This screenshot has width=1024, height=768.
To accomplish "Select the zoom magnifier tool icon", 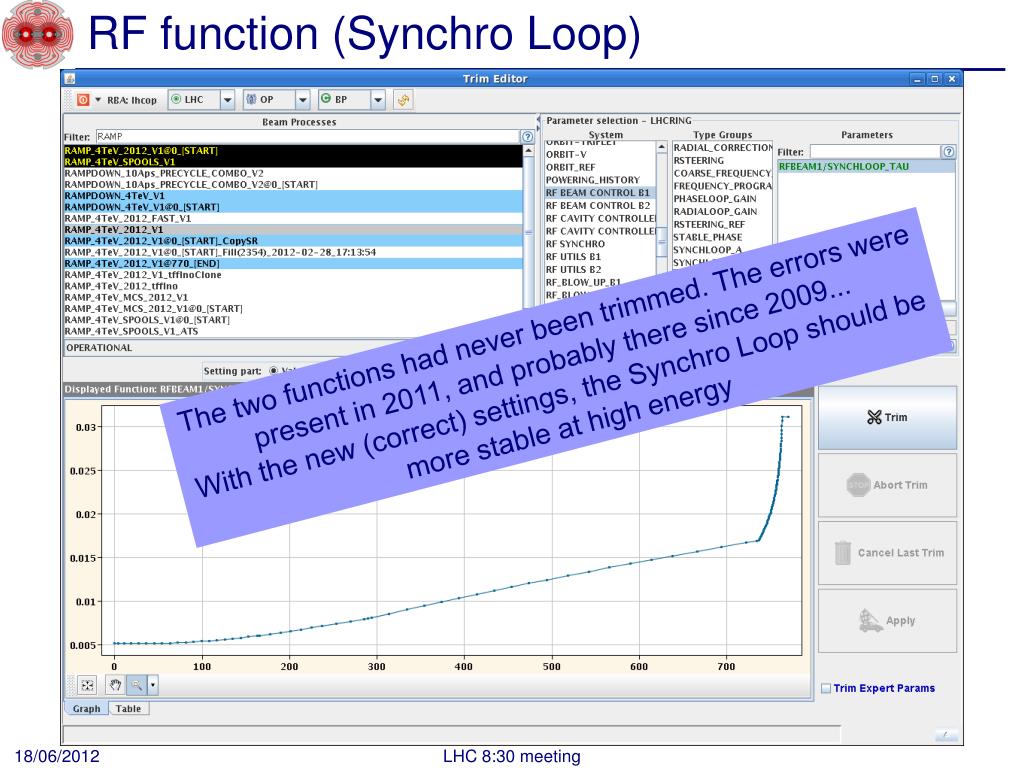I will (136, 685).
